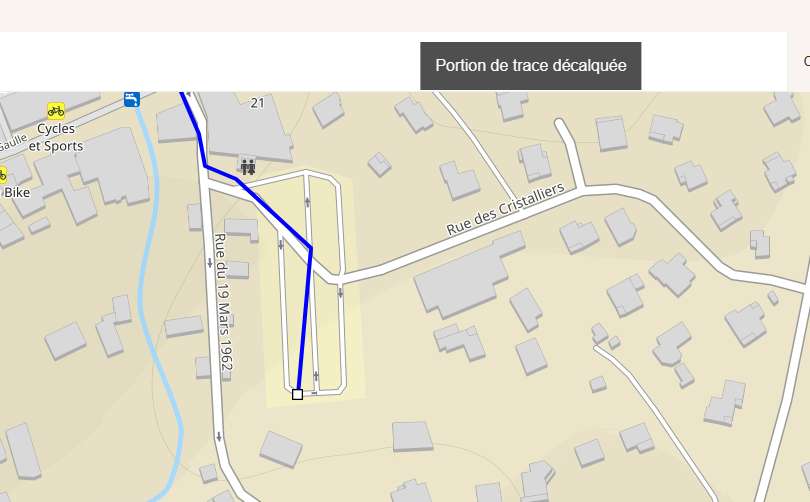Select the Rue des Cristalliers street label
Screen dimensions: 810x502
[506, 209]
